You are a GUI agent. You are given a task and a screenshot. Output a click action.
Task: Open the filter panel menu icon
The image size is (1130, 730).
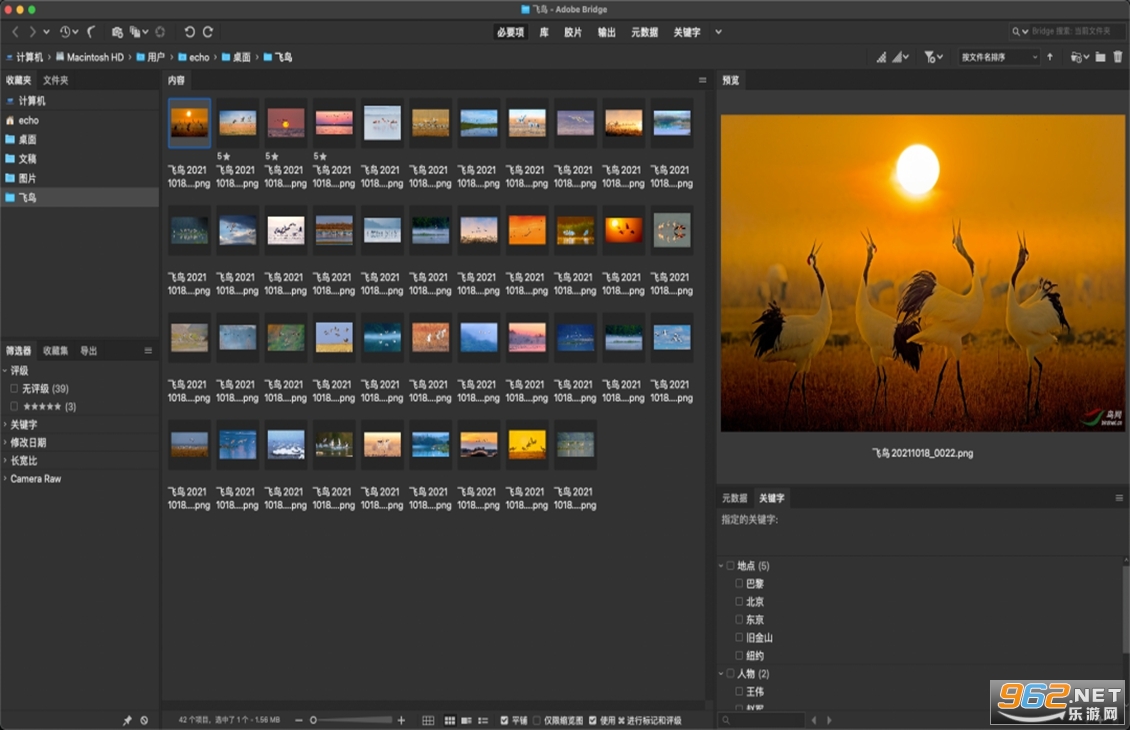(x=148, y=351)
